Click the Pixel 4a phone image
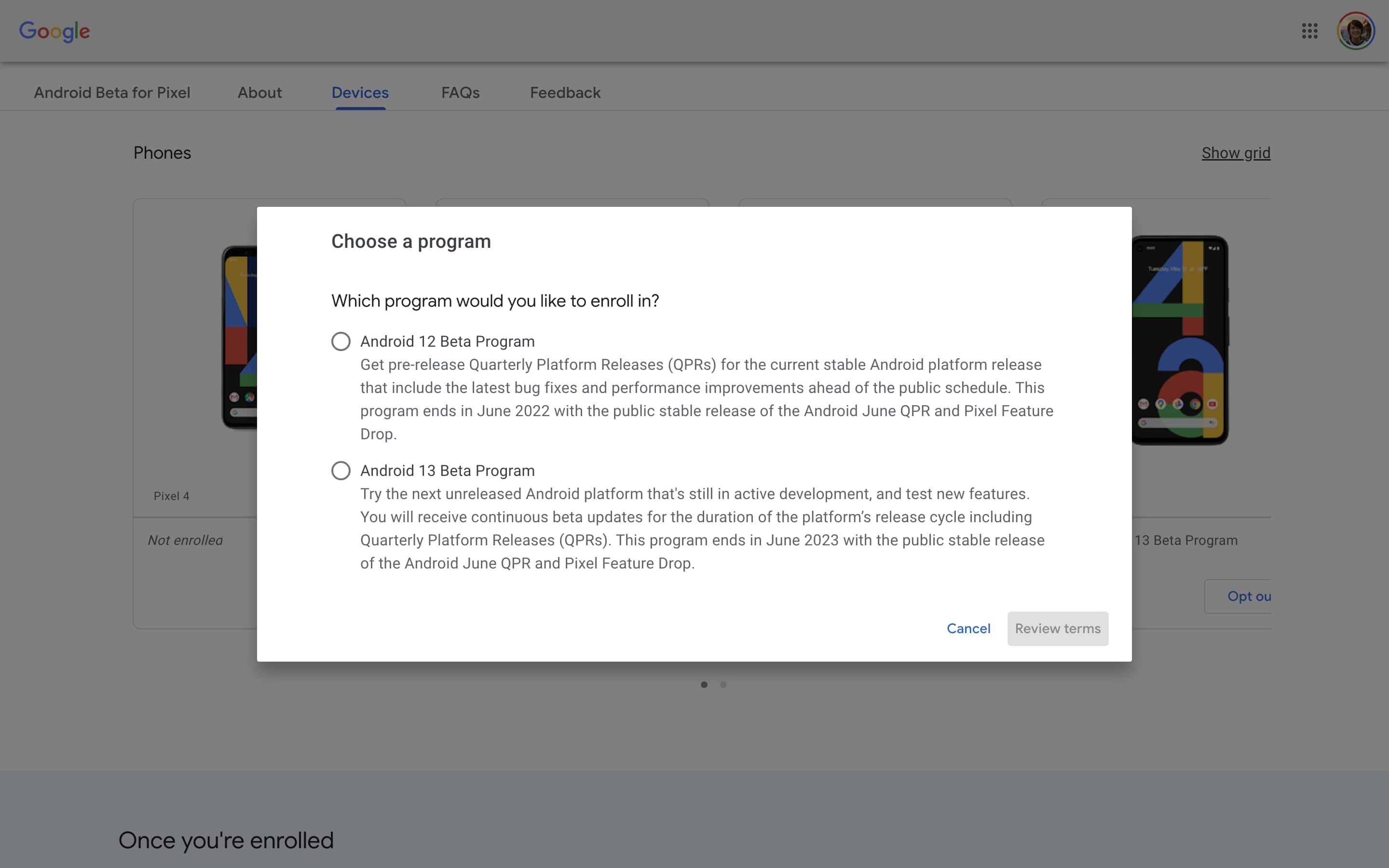This screenshot has width=1389, height=868. pos(1180,340)
